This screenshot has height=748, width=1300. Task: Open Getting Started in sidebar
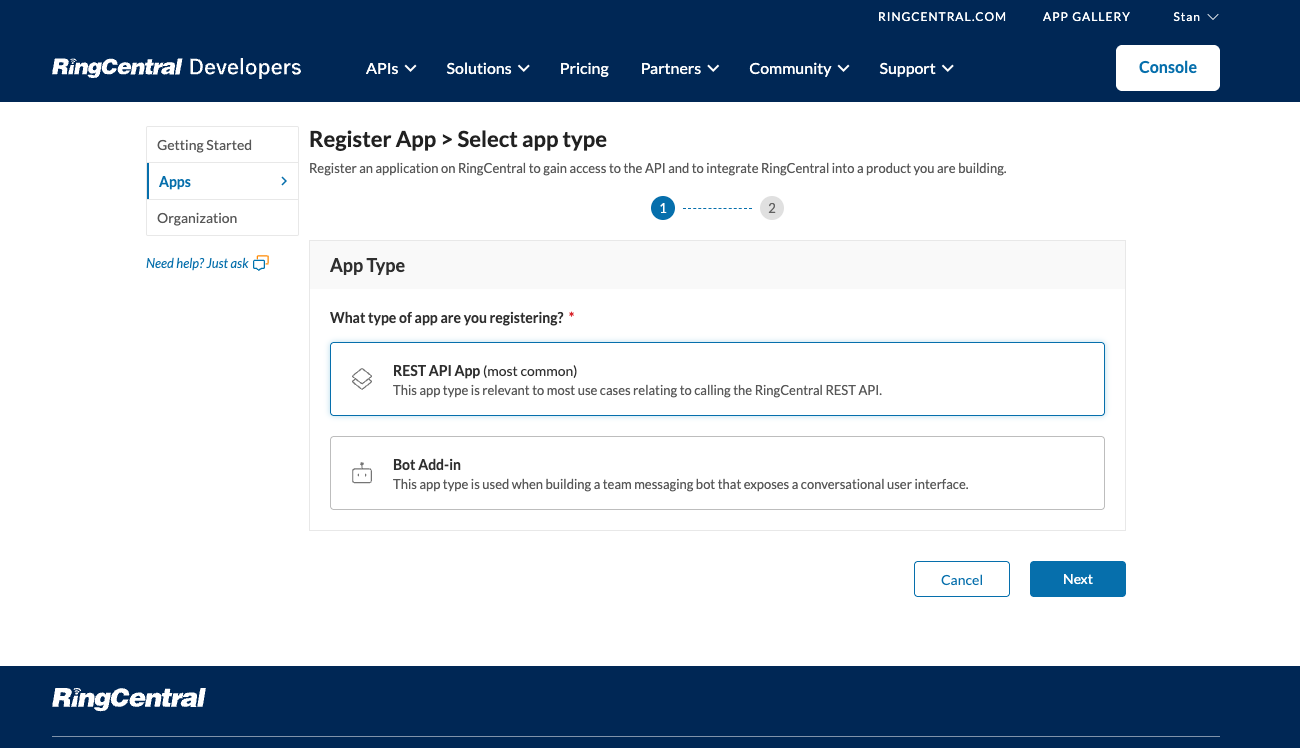[x=222, y=145]
